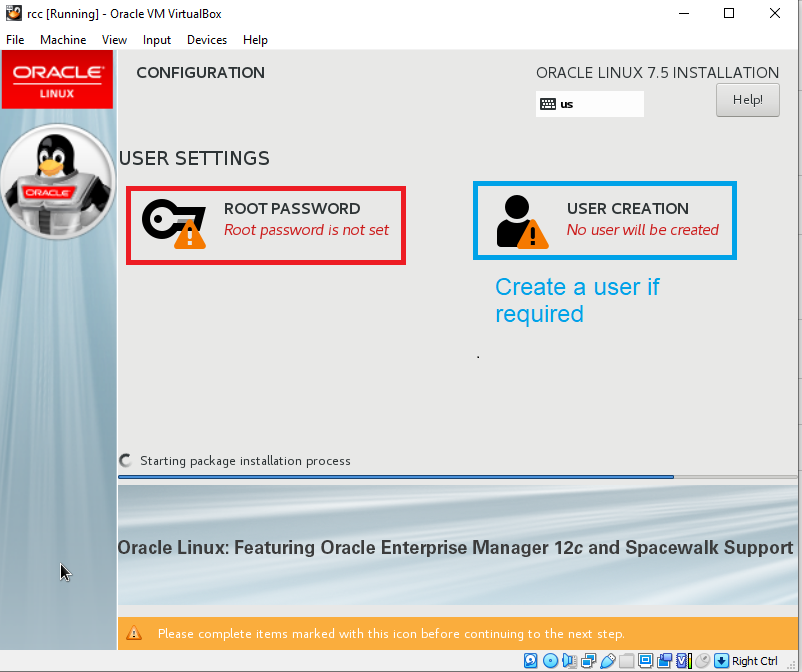802x672 pixels.
Task: Click the Oracle Enterprise Manager banner
Action: [x=457, y=545]
